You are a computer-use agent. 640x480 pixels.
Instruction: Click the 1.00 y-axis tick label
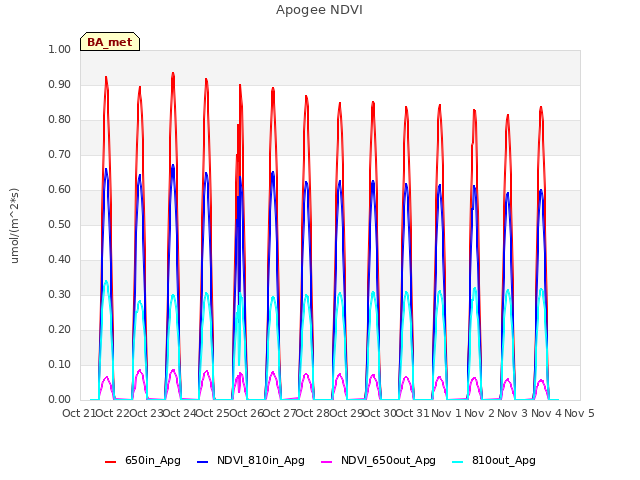click(x=60, y=49)
